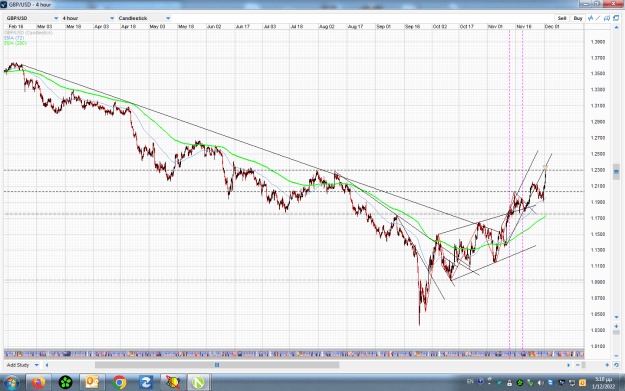Click the 1.2300 price axis label
The width and height of the screenshot is (625, 391).
coord(598,170)
